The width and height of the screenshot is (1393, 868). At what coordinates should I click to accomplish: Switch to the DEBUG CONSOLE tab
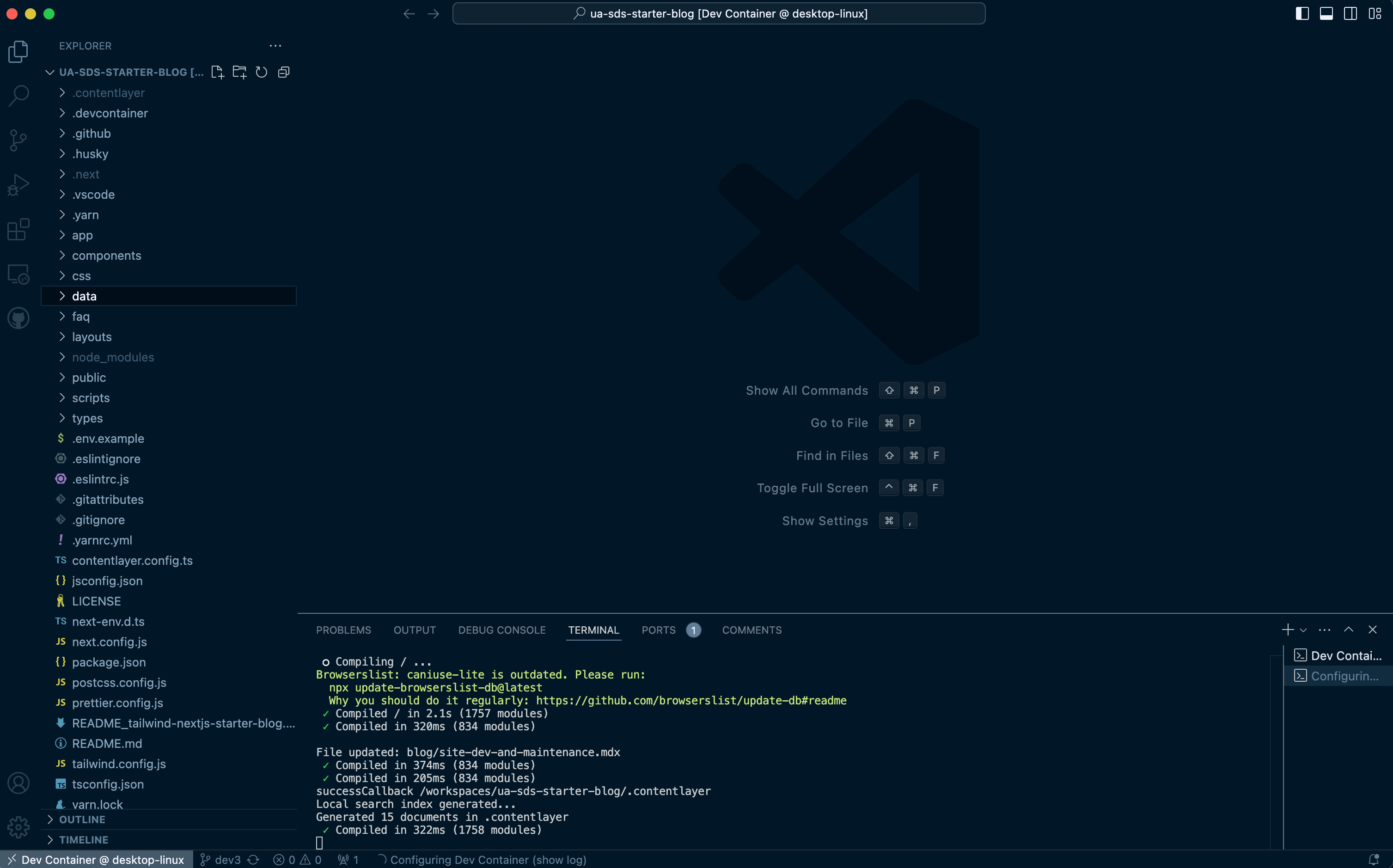pos(501,630)
